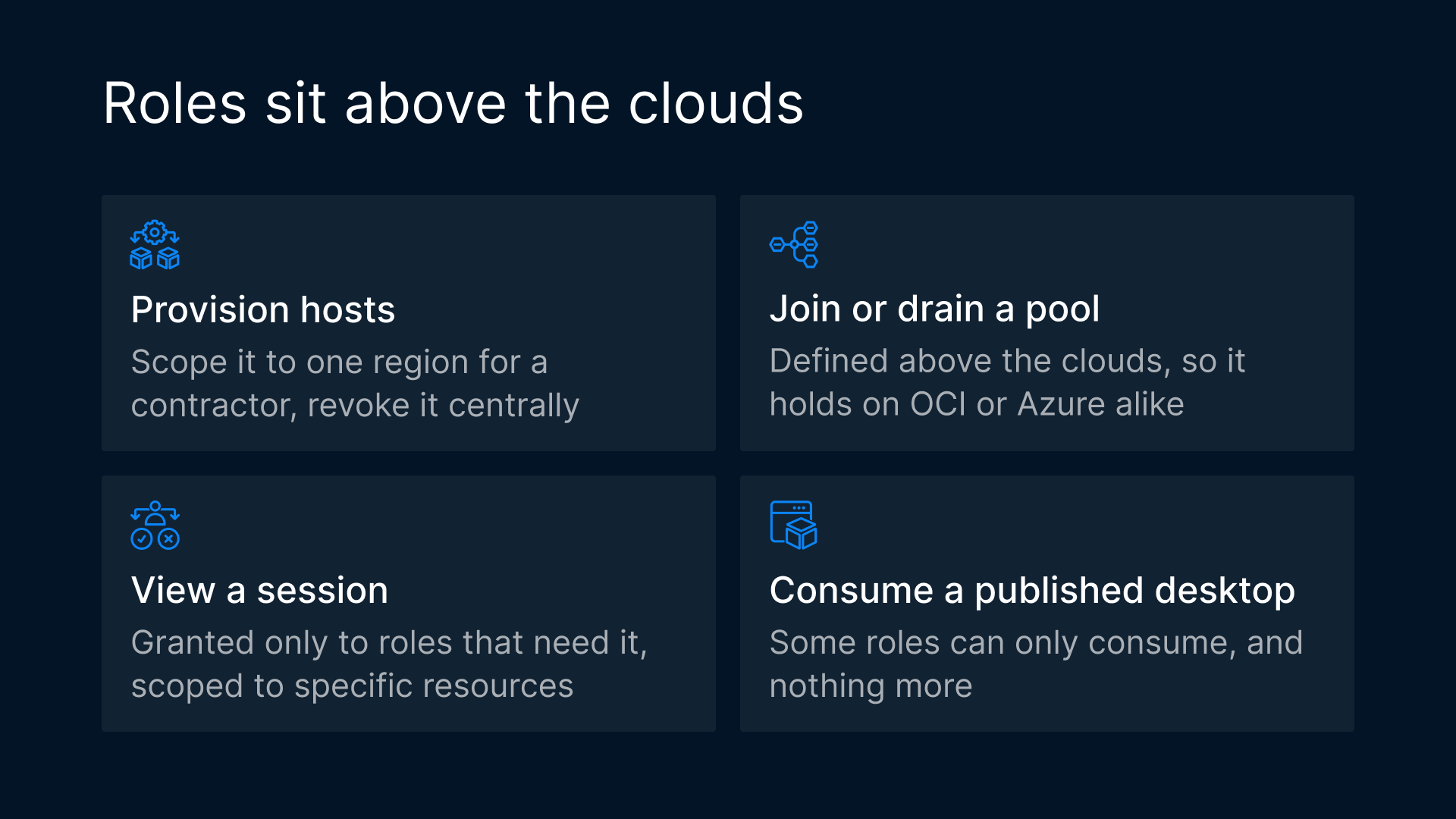Click the Provision hosts gear-and-boxes icon
The height and width of the screenshot is (819, 1456).
coord(155,245)
